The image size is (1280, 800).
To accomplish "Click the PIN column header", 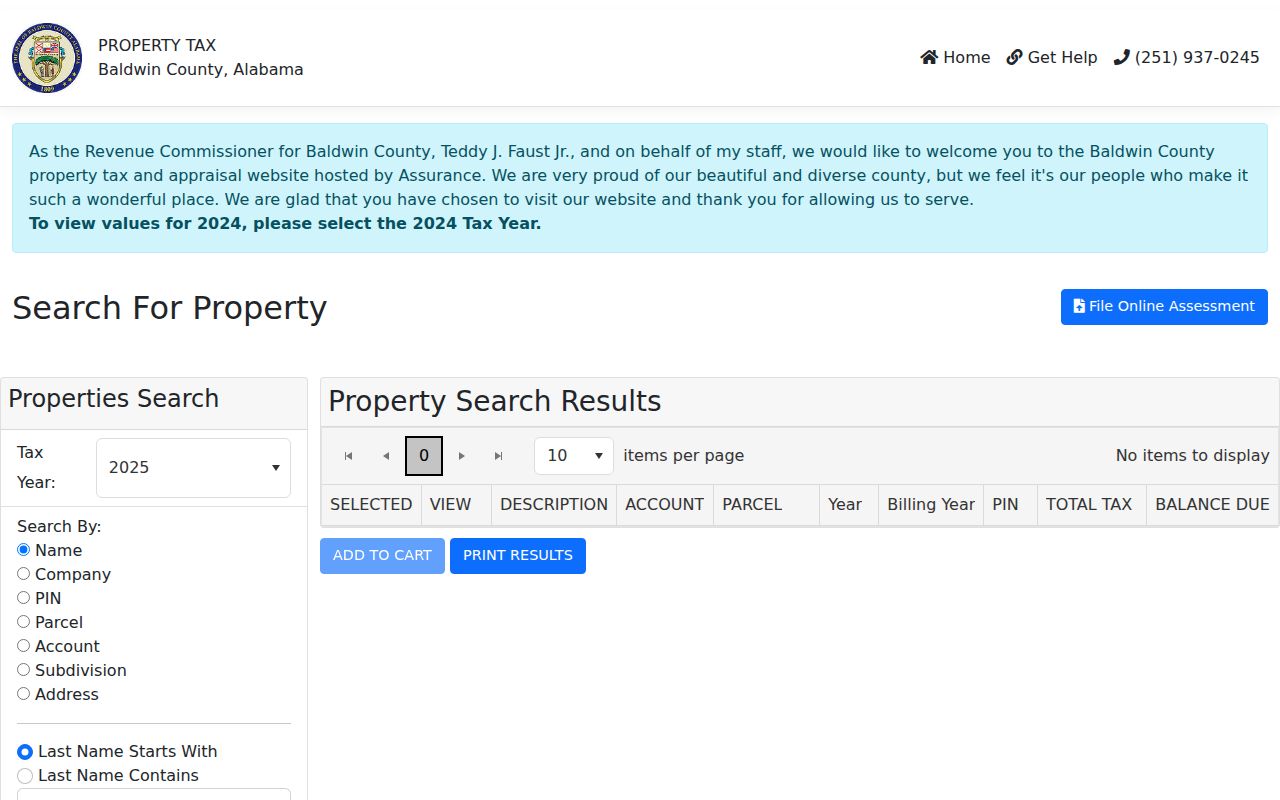I will click(x=1011, y=505).
